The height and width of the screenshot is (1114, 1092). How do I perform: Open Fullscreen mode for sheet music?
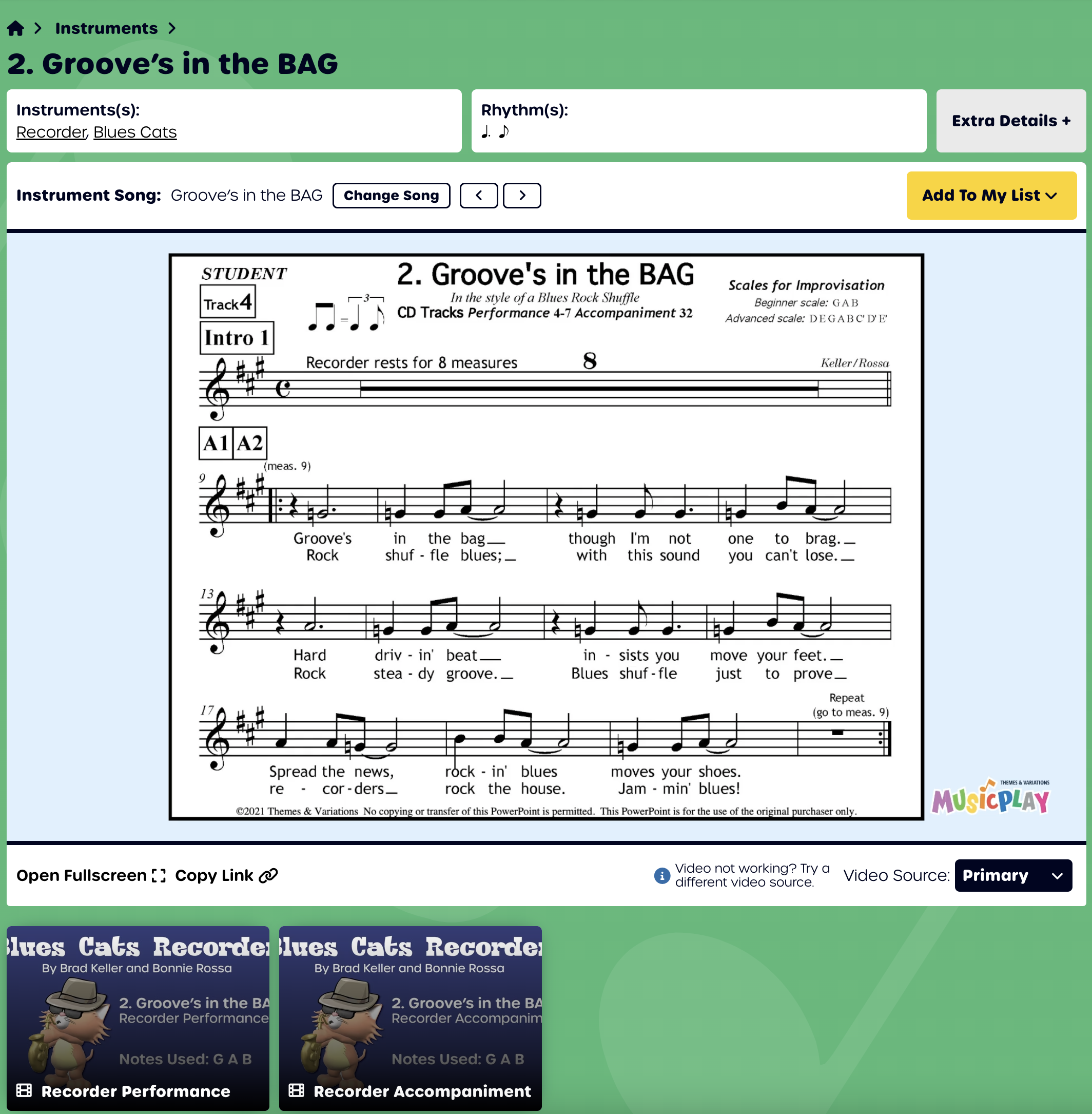90,875
